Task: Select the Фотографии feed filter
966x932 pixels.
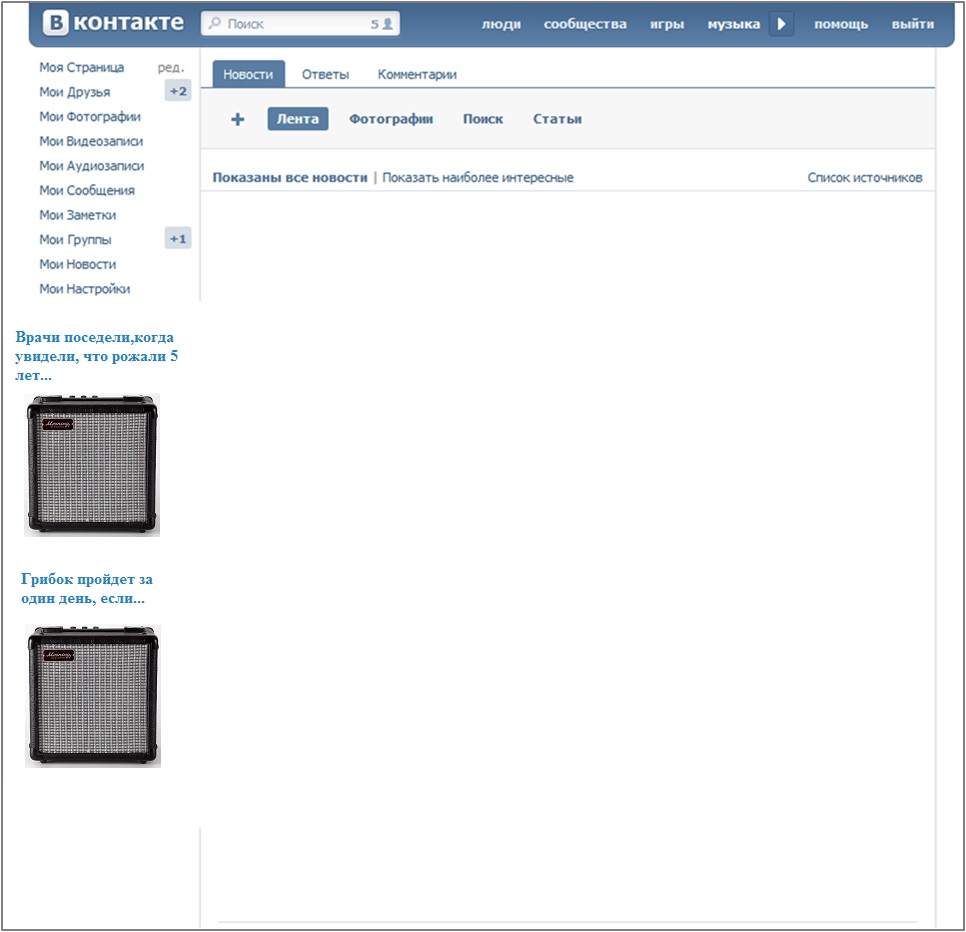Action: 391,119
